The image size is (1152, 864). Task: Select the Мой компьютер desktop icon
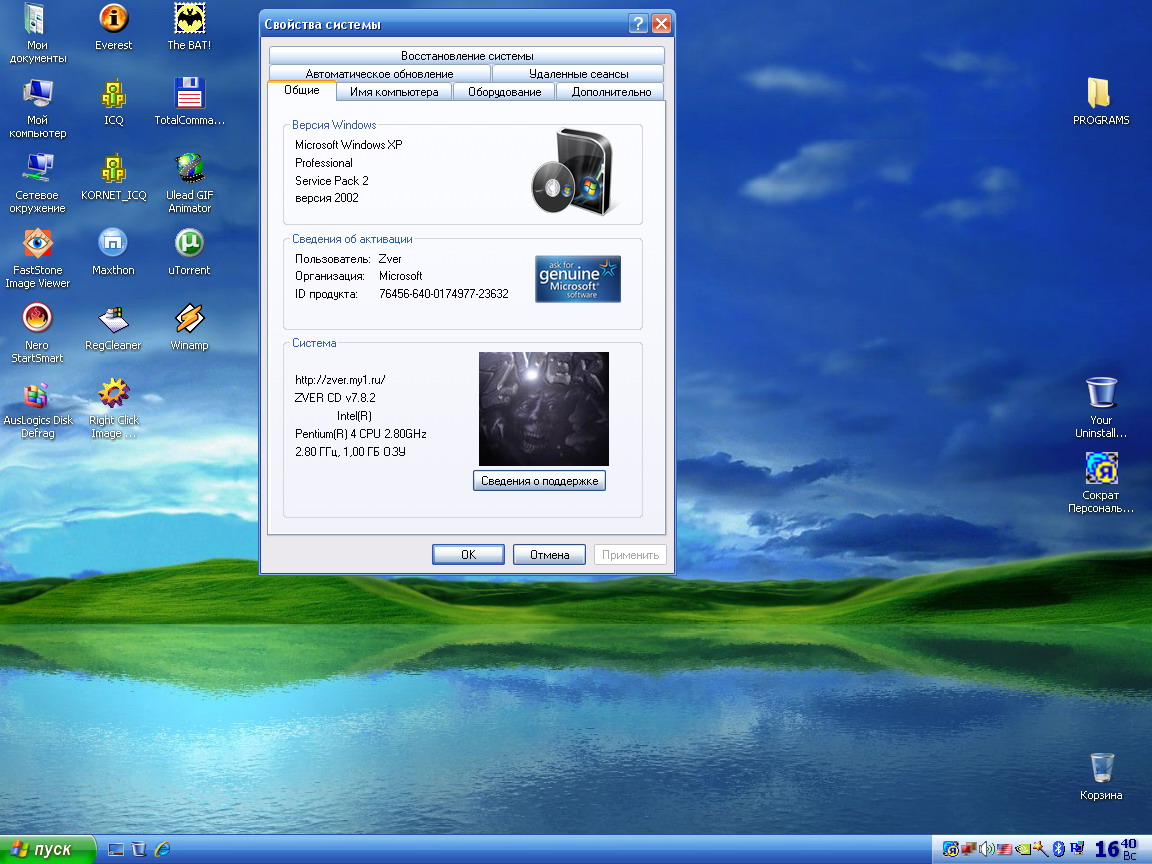coord(37,108)
